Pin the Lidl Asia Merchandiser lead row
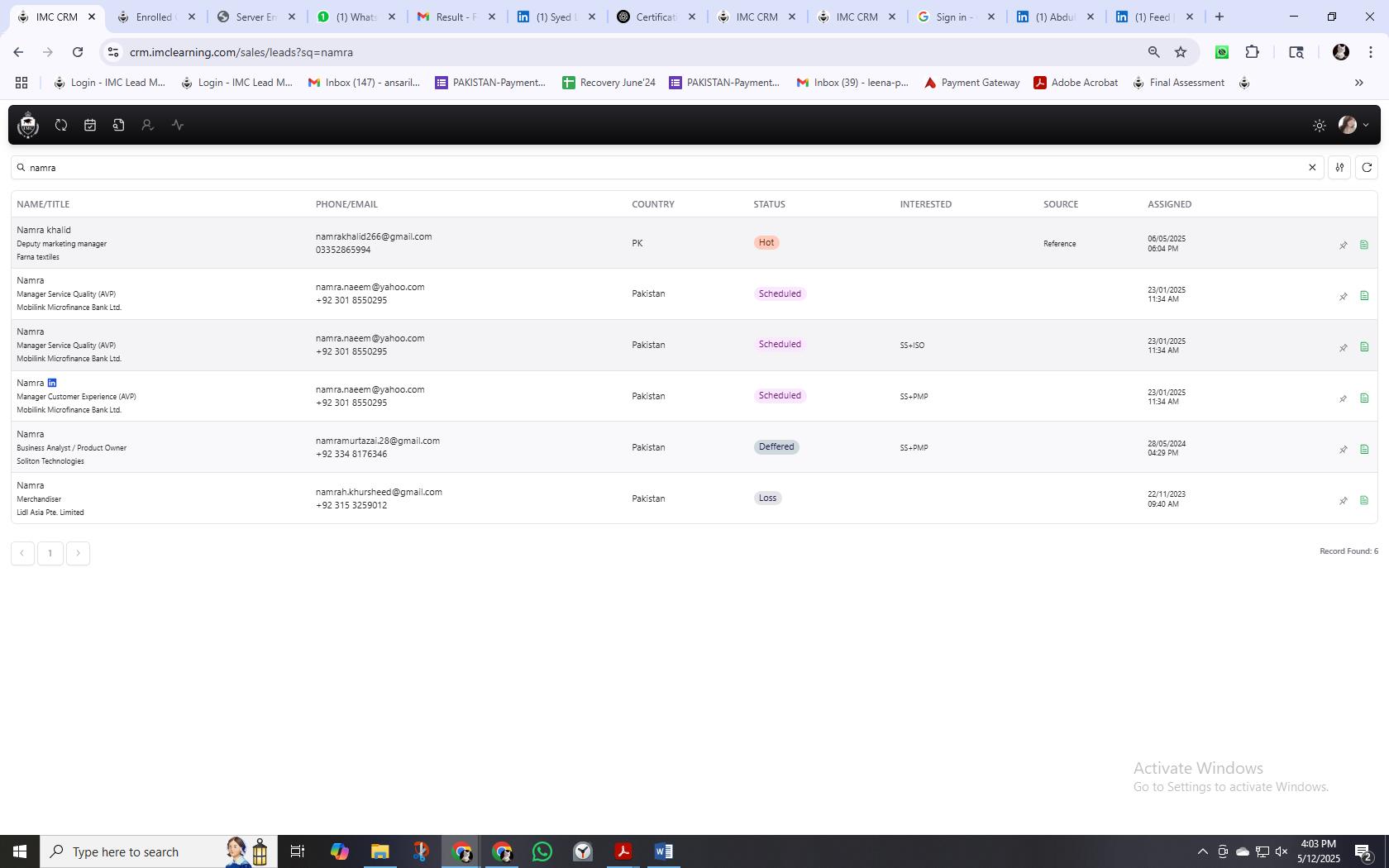The height and width of the screenshot is (868, 1389). [1343, 500]
